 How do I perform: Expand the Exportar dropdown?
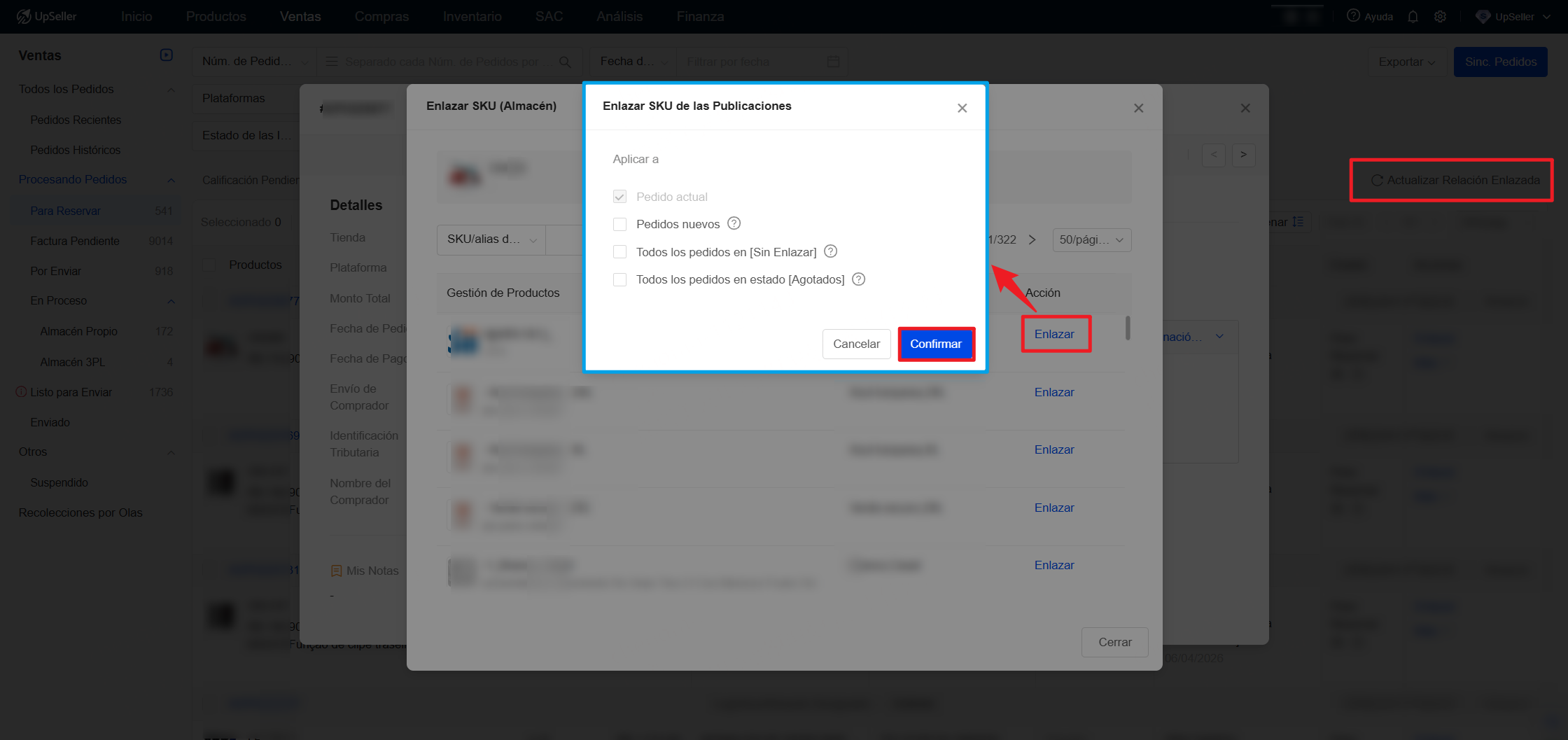(1406, 62)
